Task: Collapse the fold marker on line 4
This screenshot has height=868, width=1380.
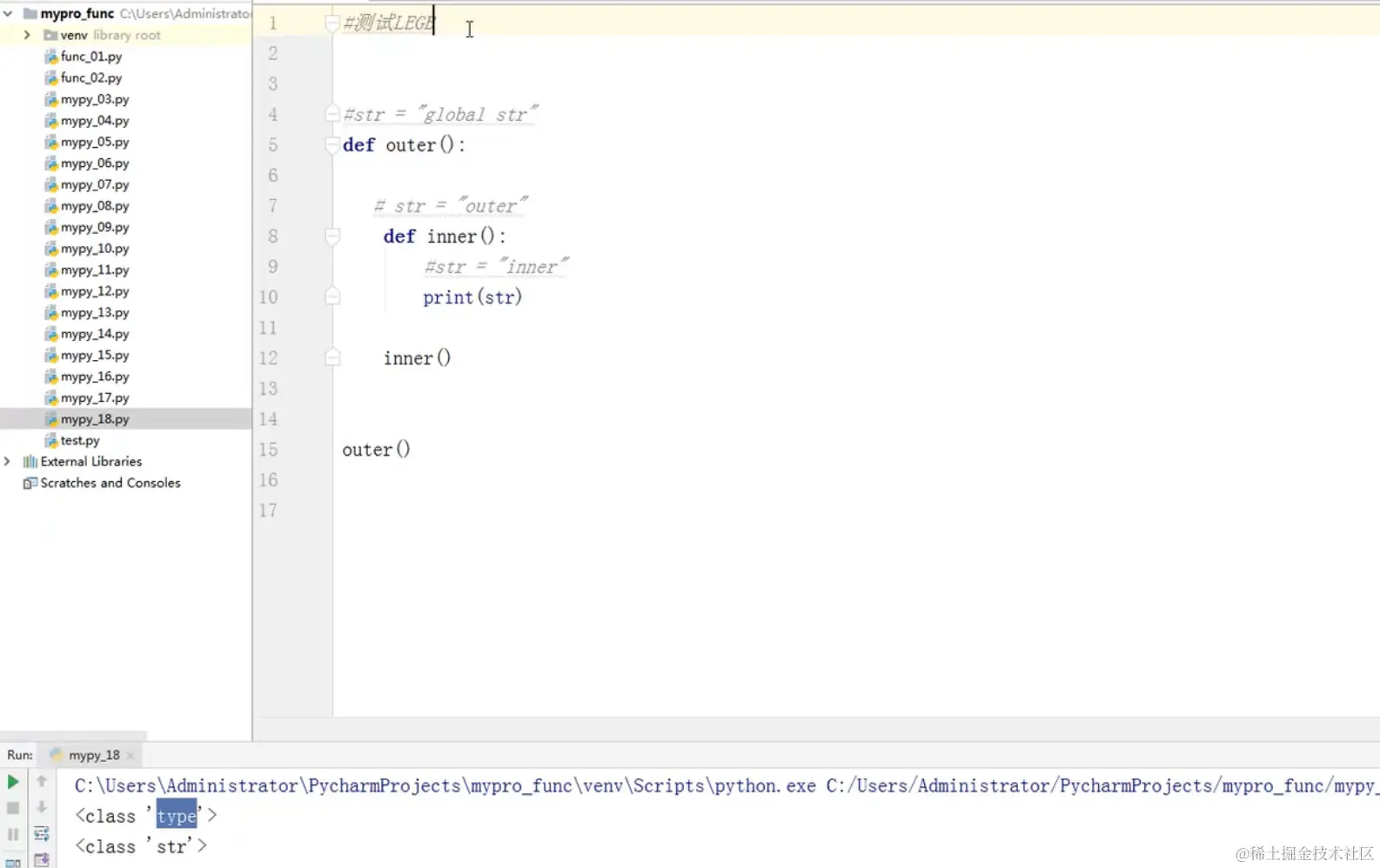Action: pyautogui.click(x=332, y=114)
